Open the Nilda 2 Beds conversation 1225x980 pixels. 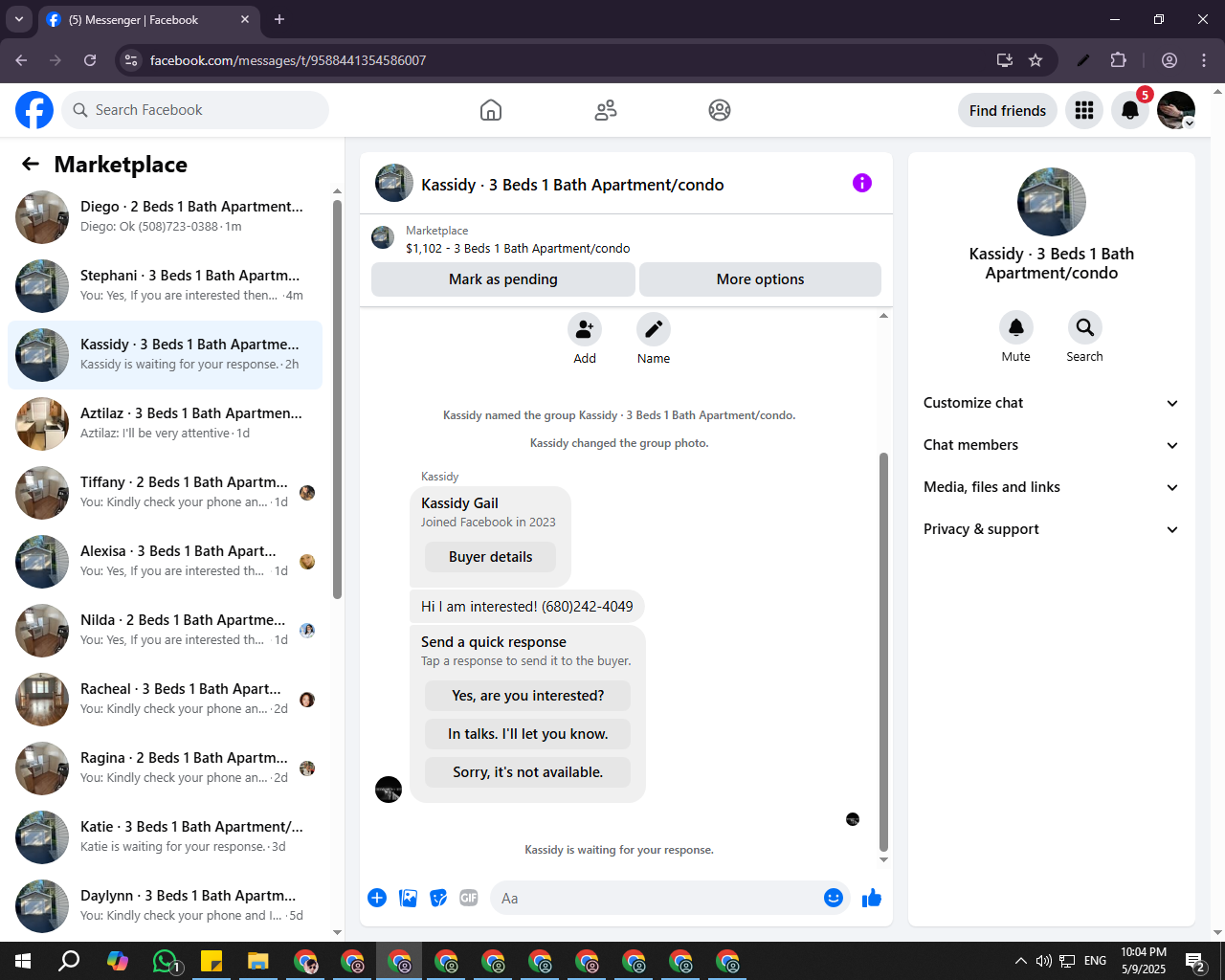165,631
